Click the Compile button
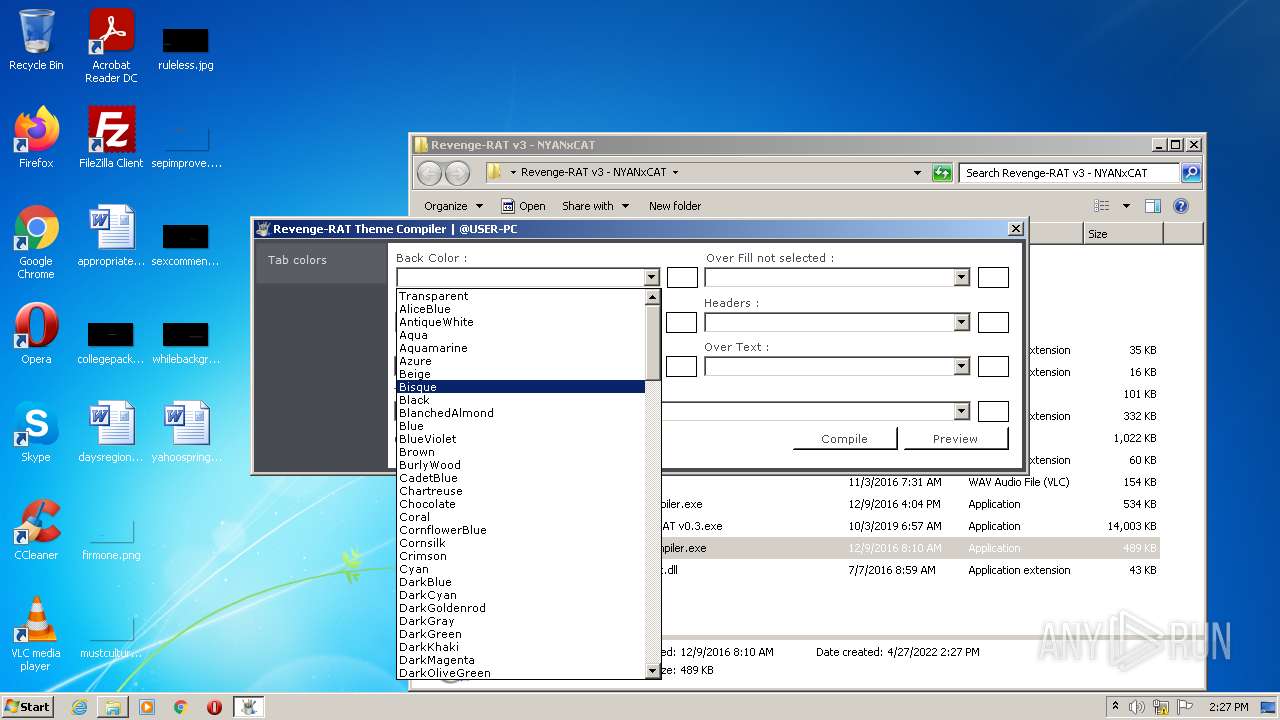This screenshot has height=720, width=1280. (844, 439)
